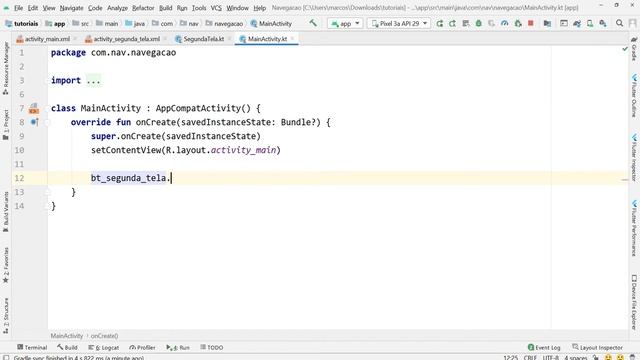640x360 pixels.
Task: Click the tutorials breadcrumb in navigation bar
Action: (x=22, y=24)
